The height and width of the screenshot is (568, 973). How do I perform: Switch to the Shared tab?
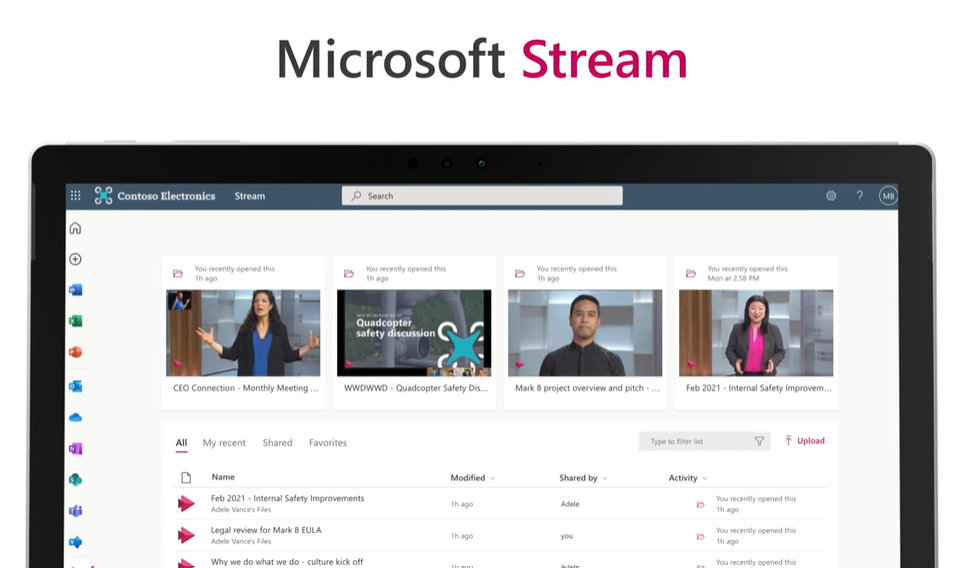click(x=277, y=443)
